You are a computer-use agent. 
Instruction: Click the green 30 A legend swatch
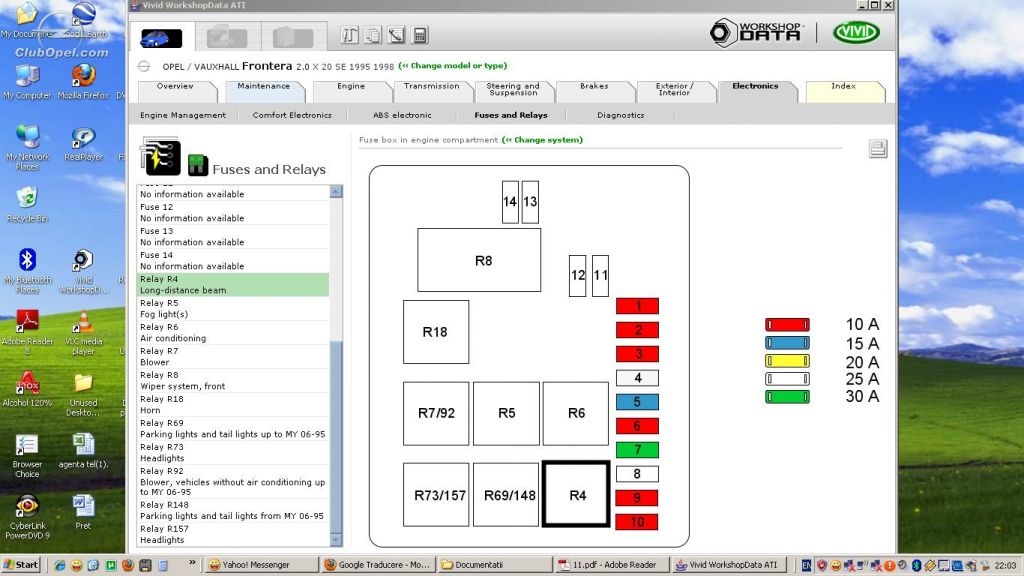click(x=788, y=396)
